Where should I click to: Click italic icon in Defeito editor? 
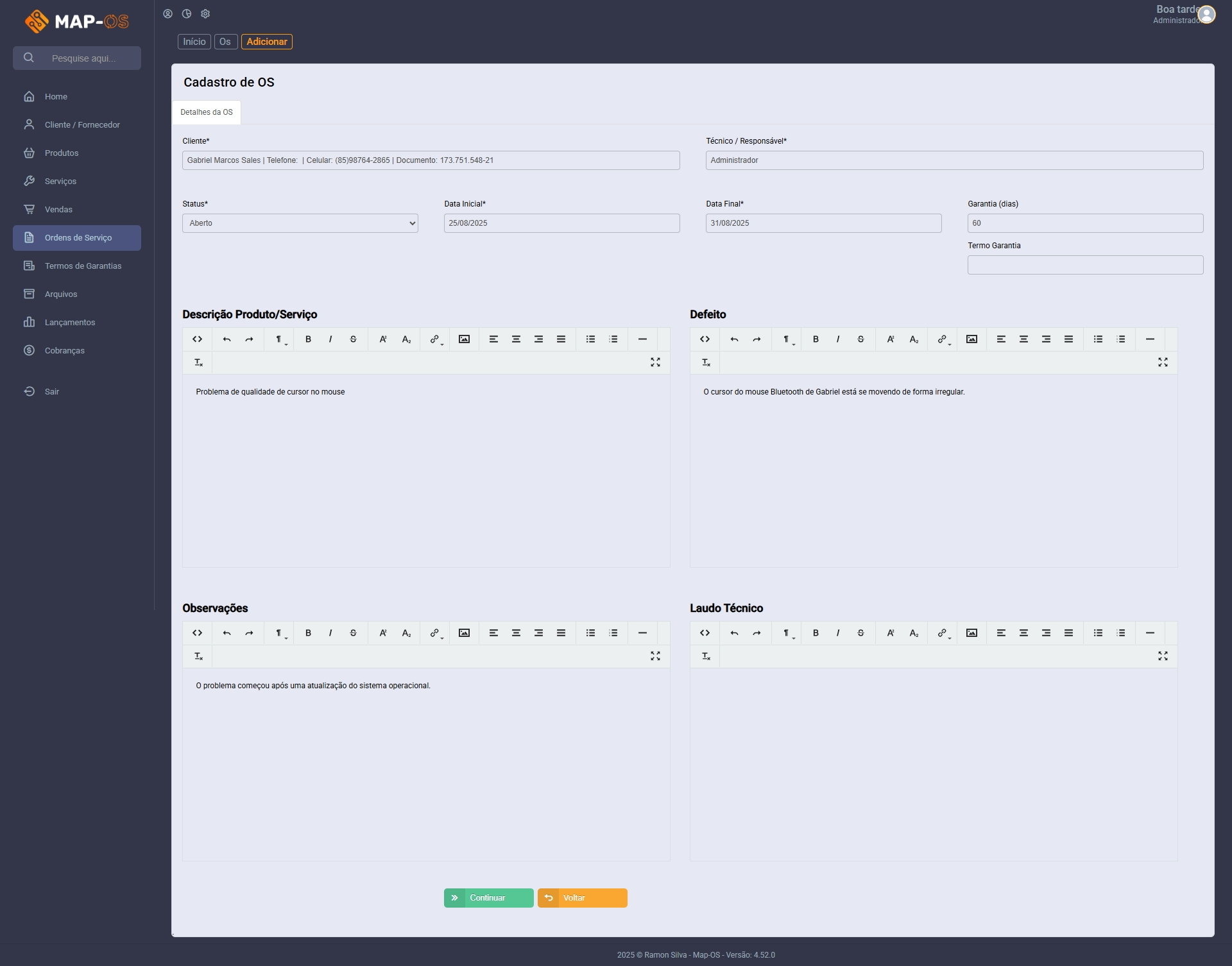point(838,339)
